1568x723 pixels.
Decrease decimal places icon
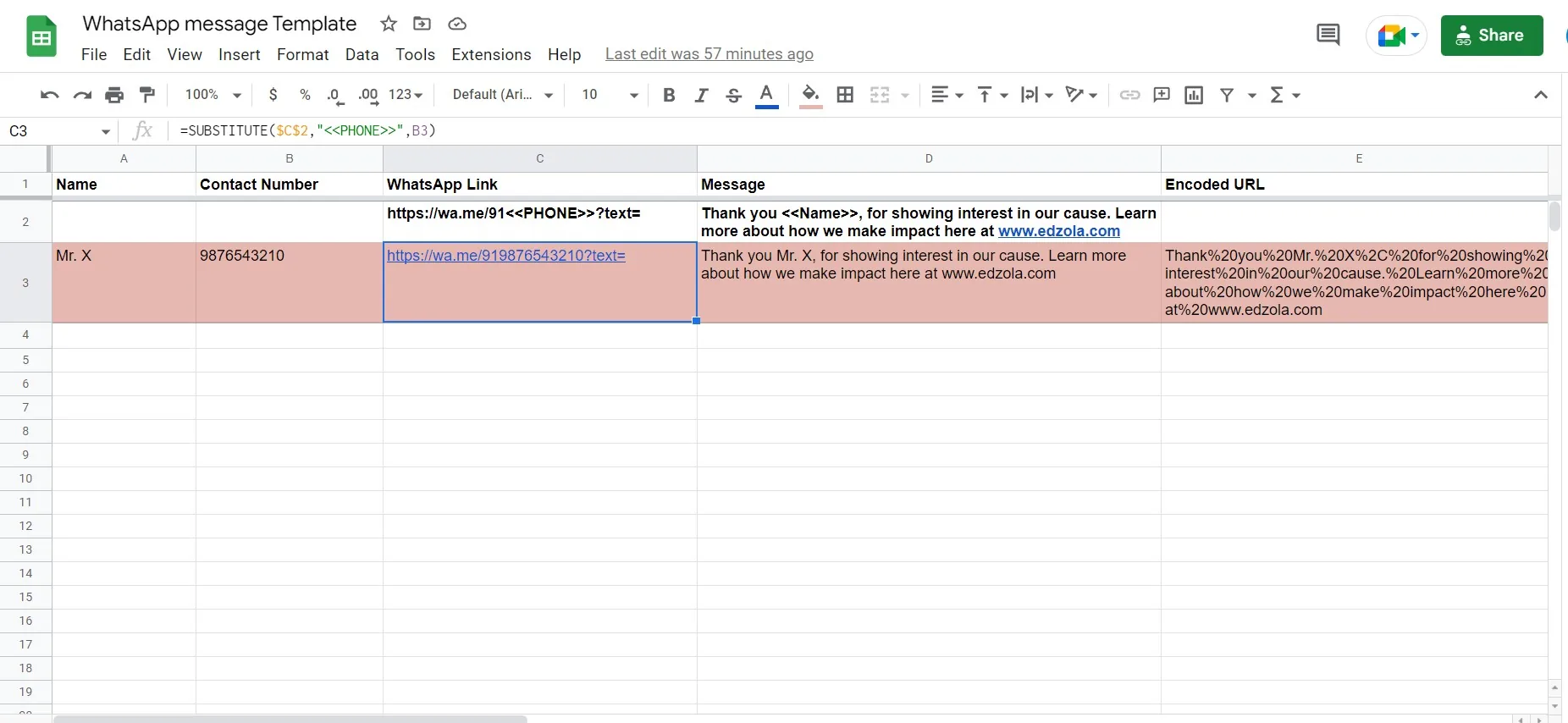click(335, 96)
